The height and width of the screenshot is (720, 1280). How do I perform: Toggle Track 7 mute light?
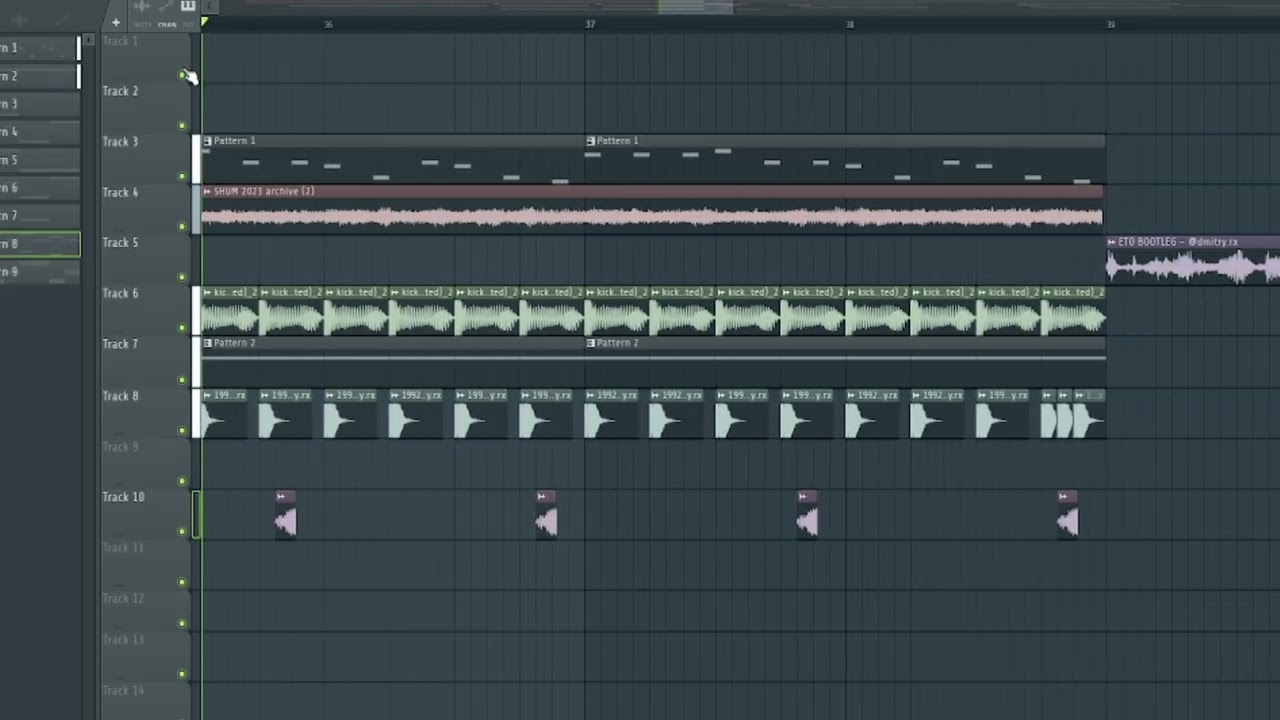tap(182, 380)
